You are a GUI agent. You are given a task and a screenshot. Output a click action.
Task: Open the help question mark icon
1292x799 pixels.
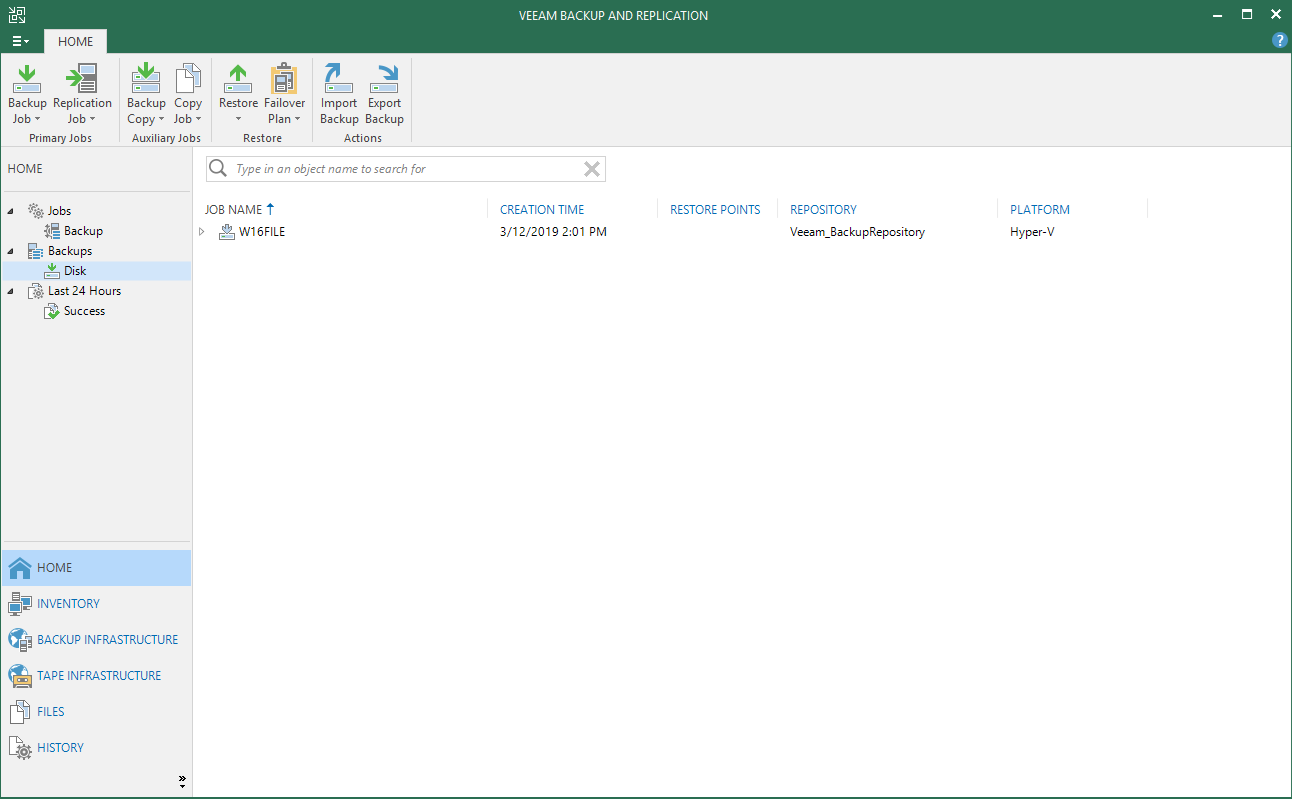(1279, 40)
